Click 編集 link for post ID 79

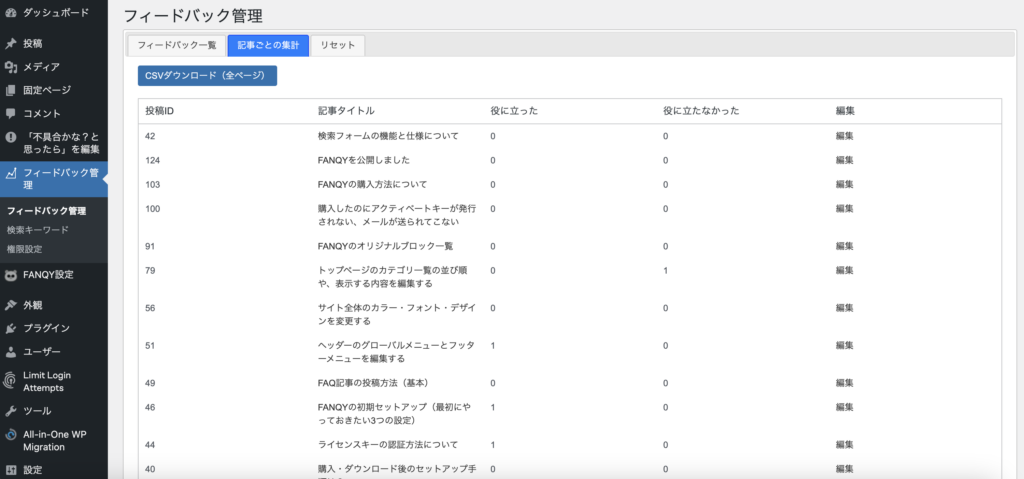pyautogui.click(x=844, y=270)
